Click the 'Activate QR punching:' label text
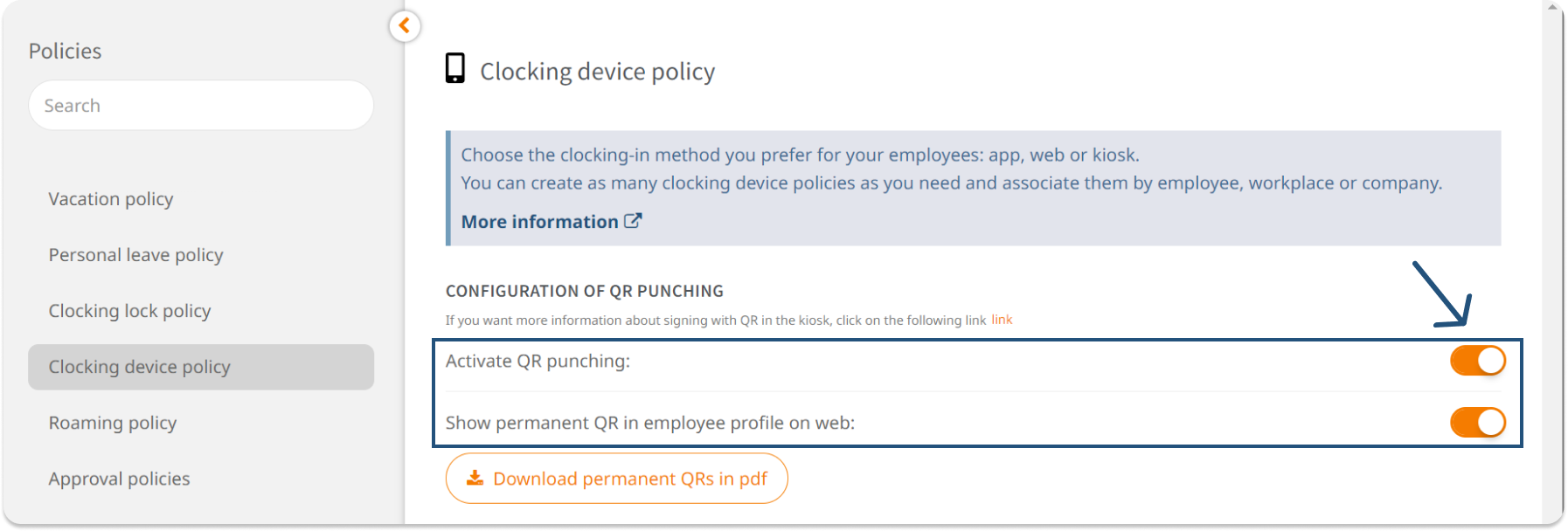The width and height of the screenshot is (1568, 531). pyautogui.click(x=538, y=361)
